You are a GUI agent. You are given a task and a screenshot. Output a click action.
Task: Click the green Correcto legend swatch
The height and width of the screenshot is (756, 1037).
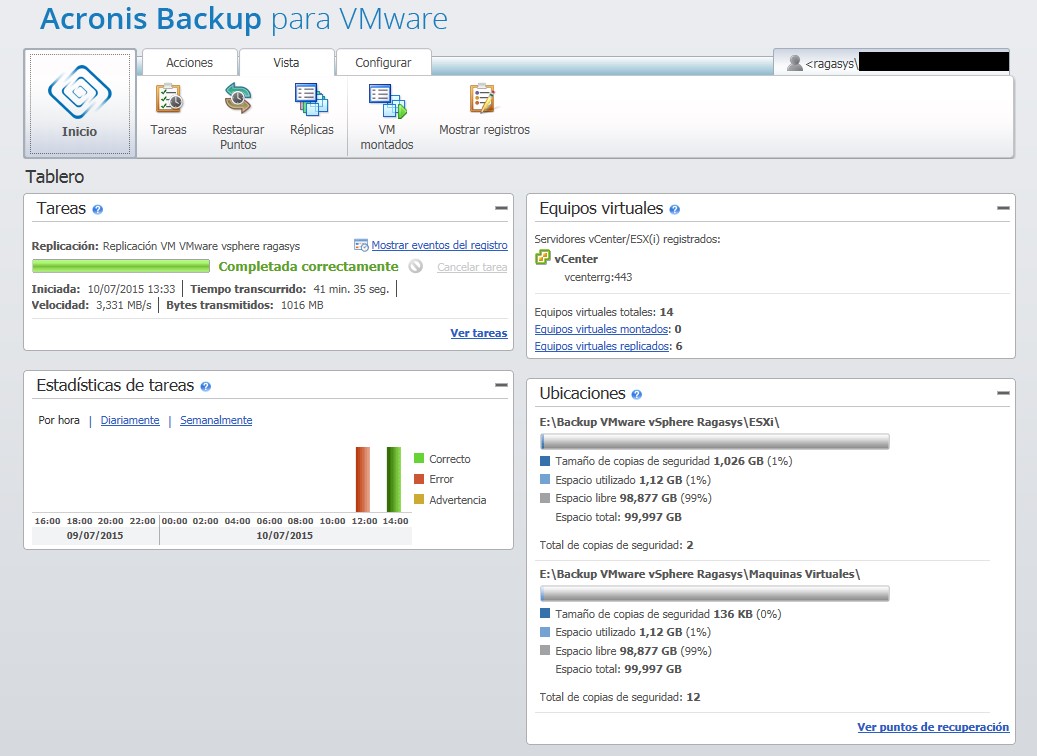pos(419,458)
